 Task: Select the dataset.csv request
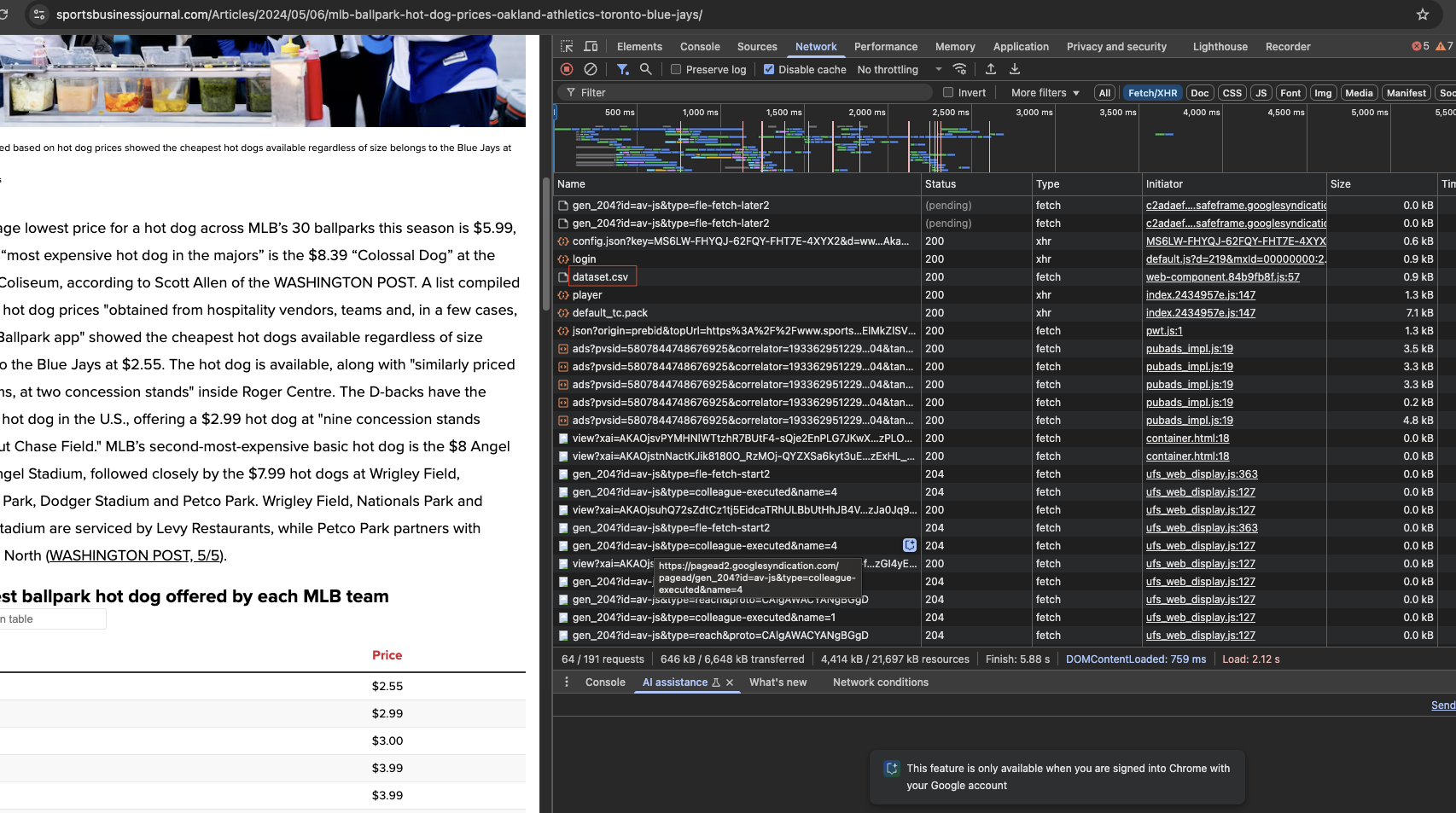click(600, 277)
